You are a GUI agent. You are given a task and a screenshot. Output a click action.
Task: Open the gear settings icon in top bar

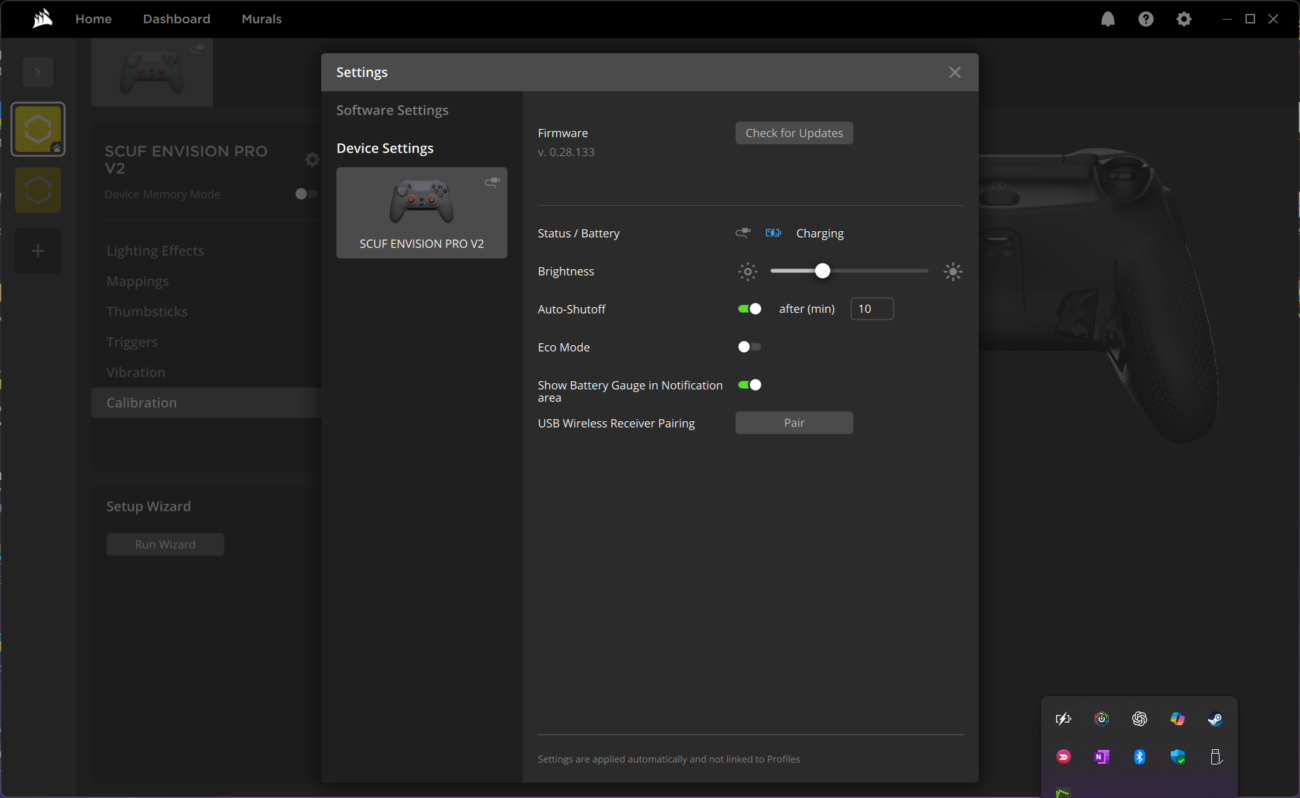coord(1184,19)
